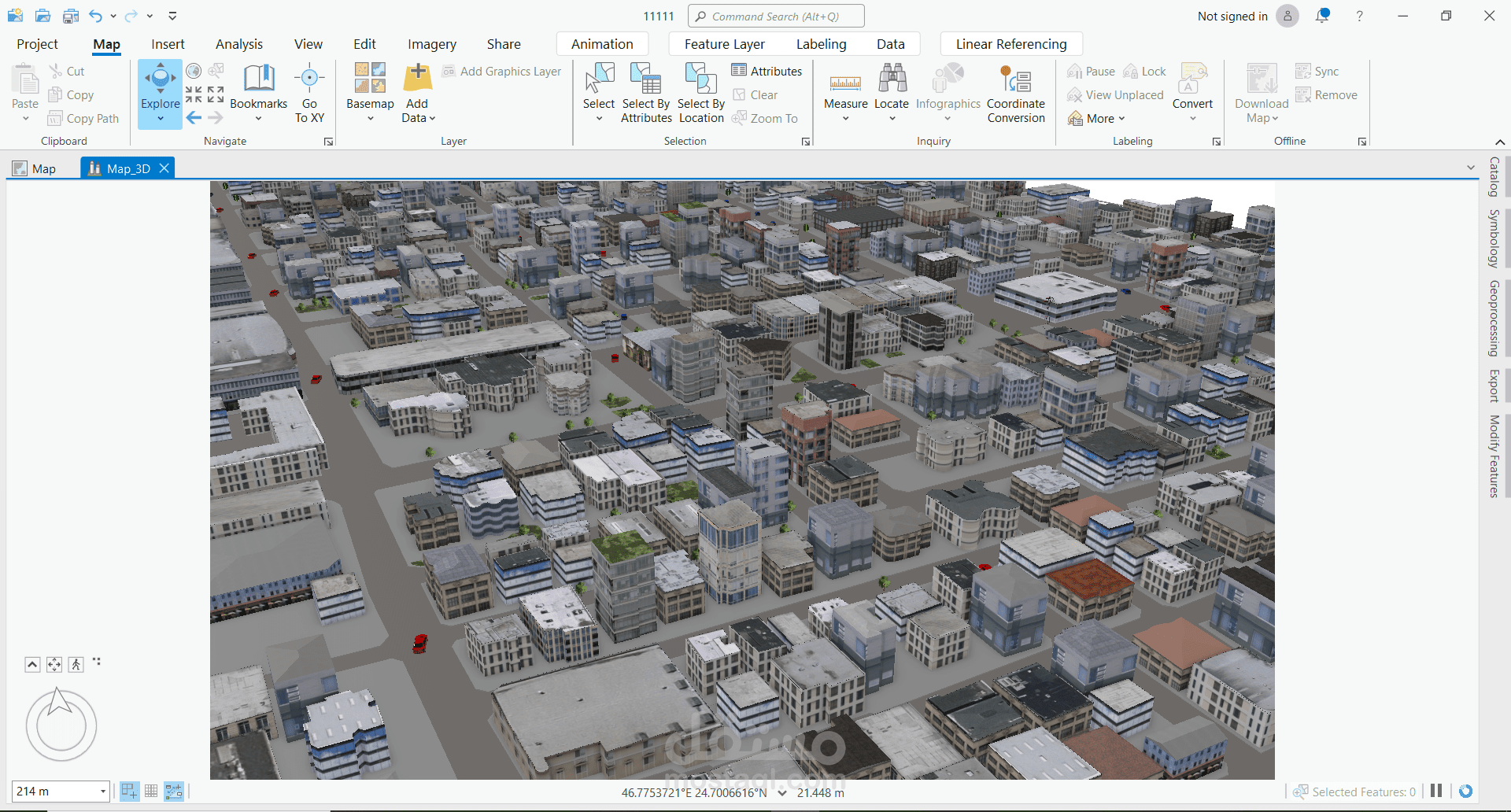Click the Locate binoculars icon
The image size is (1511, 812).
pos(892,79)
